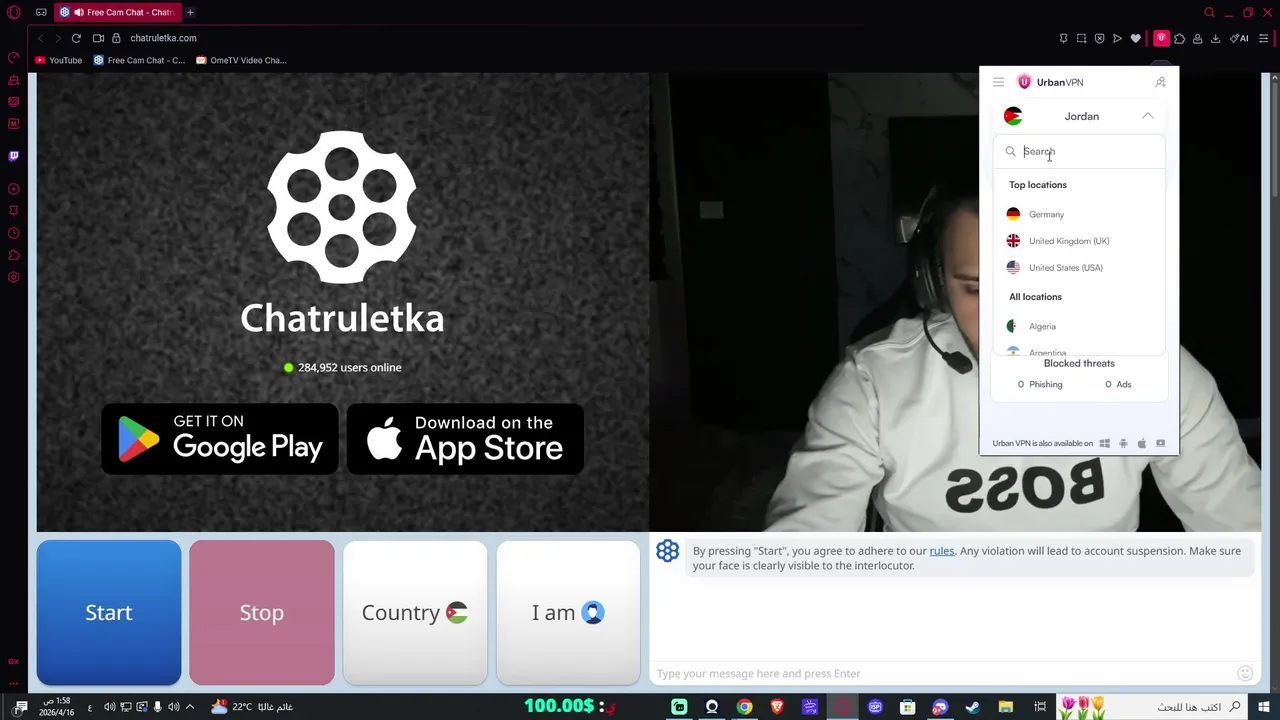Open the AI assistant button
The width and height of the screenshot is (1280, 720).
click(x=1241, y=38)
